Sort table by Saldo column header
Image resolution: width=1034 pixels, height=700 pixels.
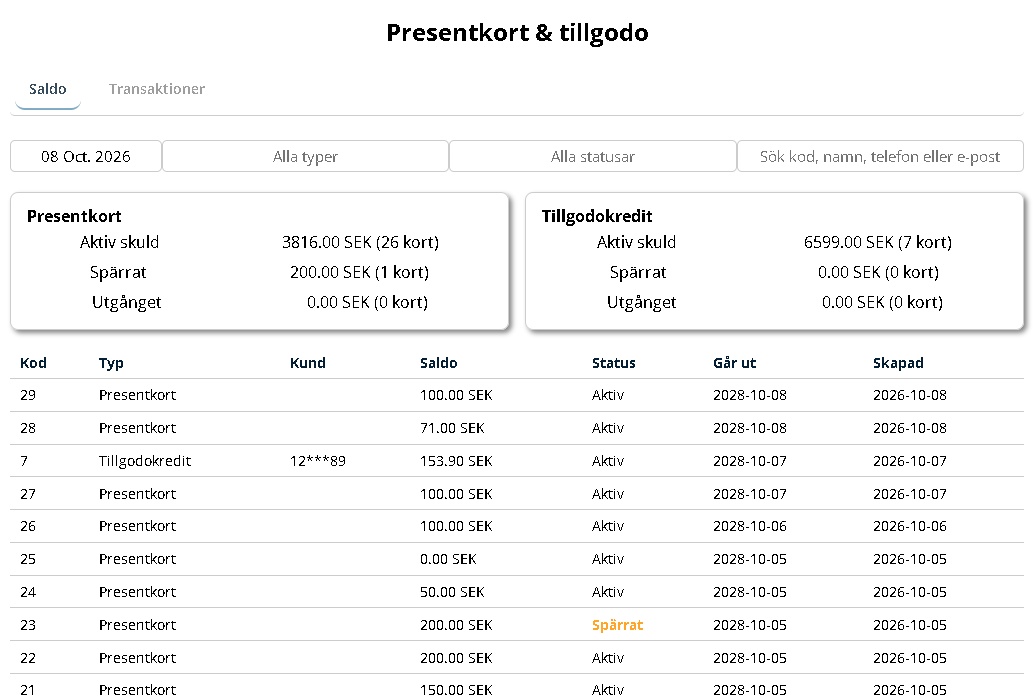pyautogui.click(x=439, y=363)
